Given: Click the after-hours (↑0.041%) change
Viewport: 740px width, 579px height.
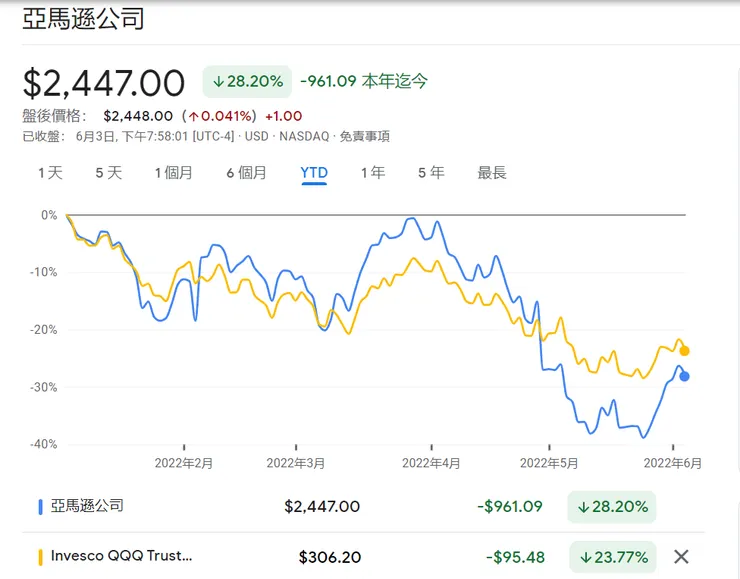Looking at the screenshot, I should 219,116.
